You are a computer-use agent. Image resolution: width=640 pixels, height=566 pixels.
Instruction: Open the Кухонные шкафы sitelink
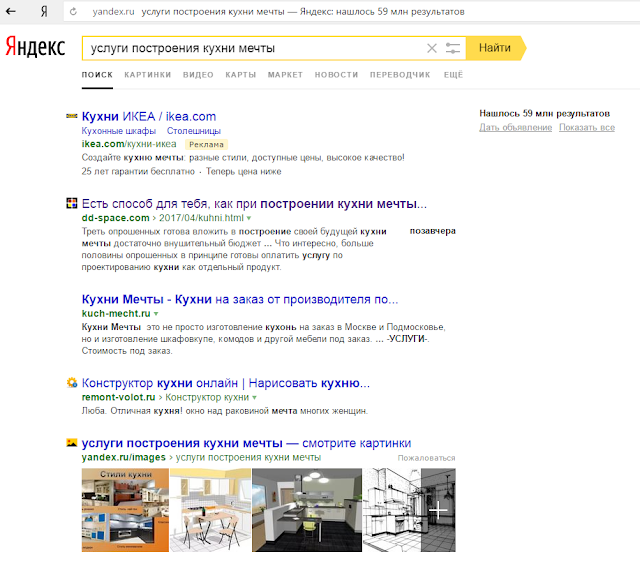click(119, 131)
